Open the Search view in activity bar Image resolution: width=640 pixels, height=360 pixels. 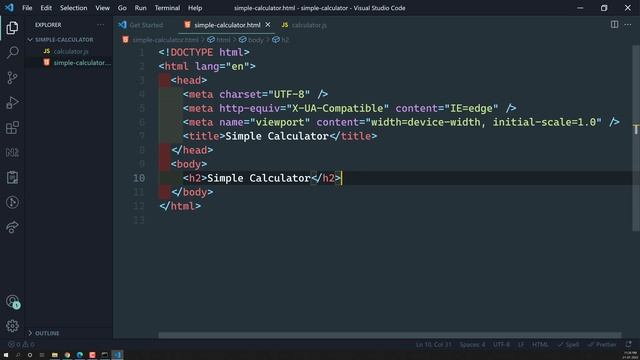pyautogui.click(x=12, y=52)
